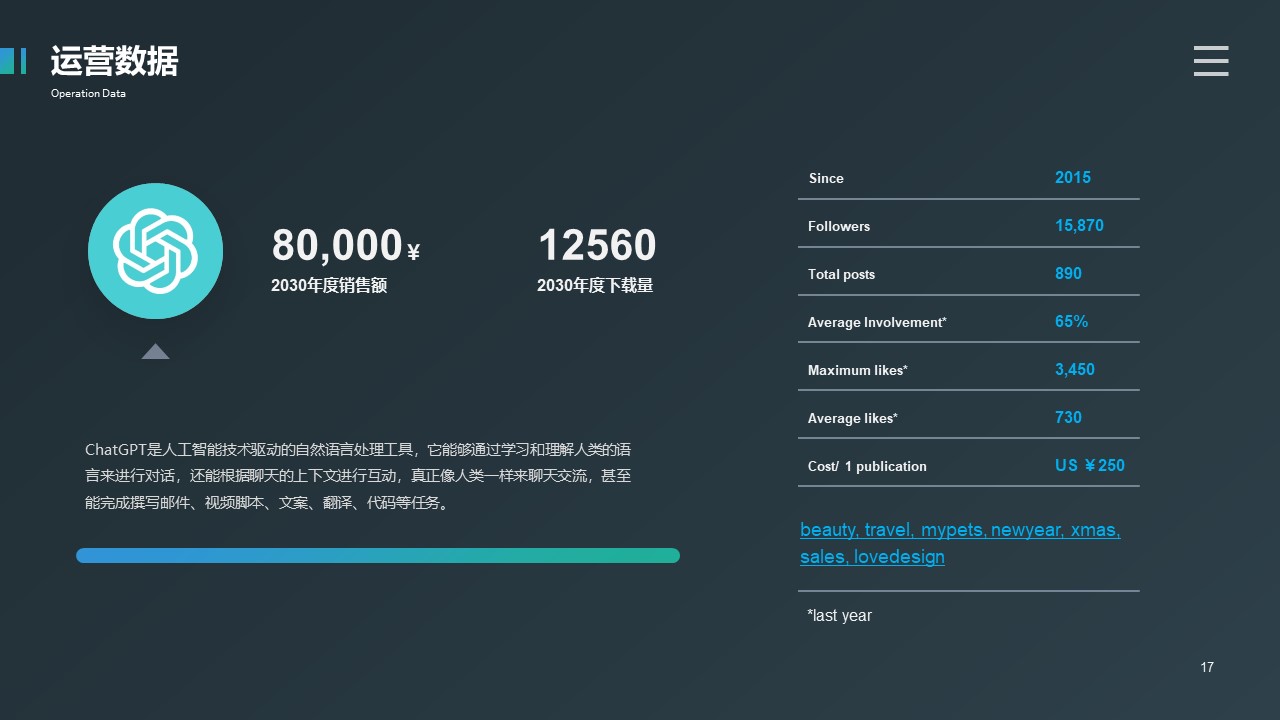The image size is (1280, 720).
Task: Click the Since row label
Action: pos(826,178)
